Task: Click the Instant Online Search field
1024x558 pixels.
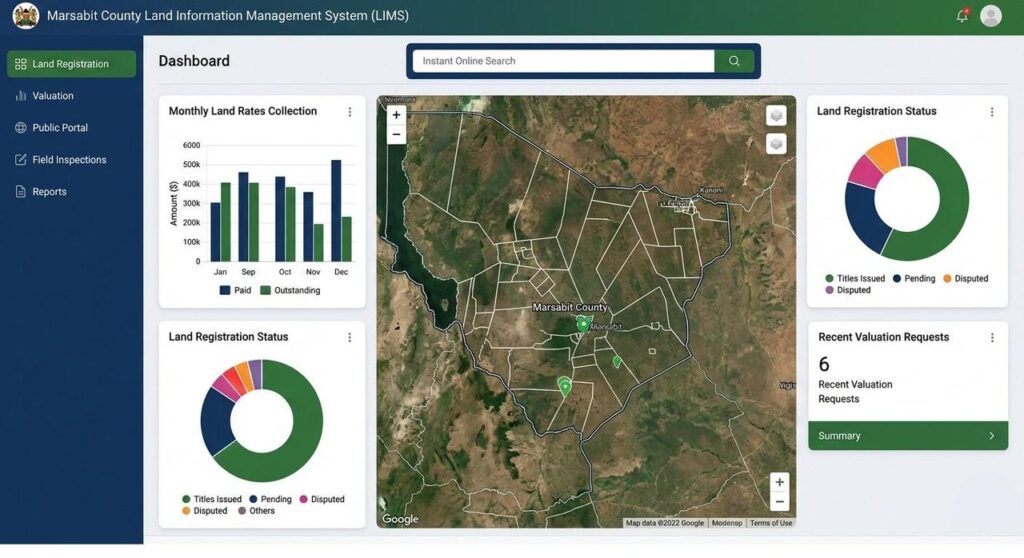Action: coord(563,61)
